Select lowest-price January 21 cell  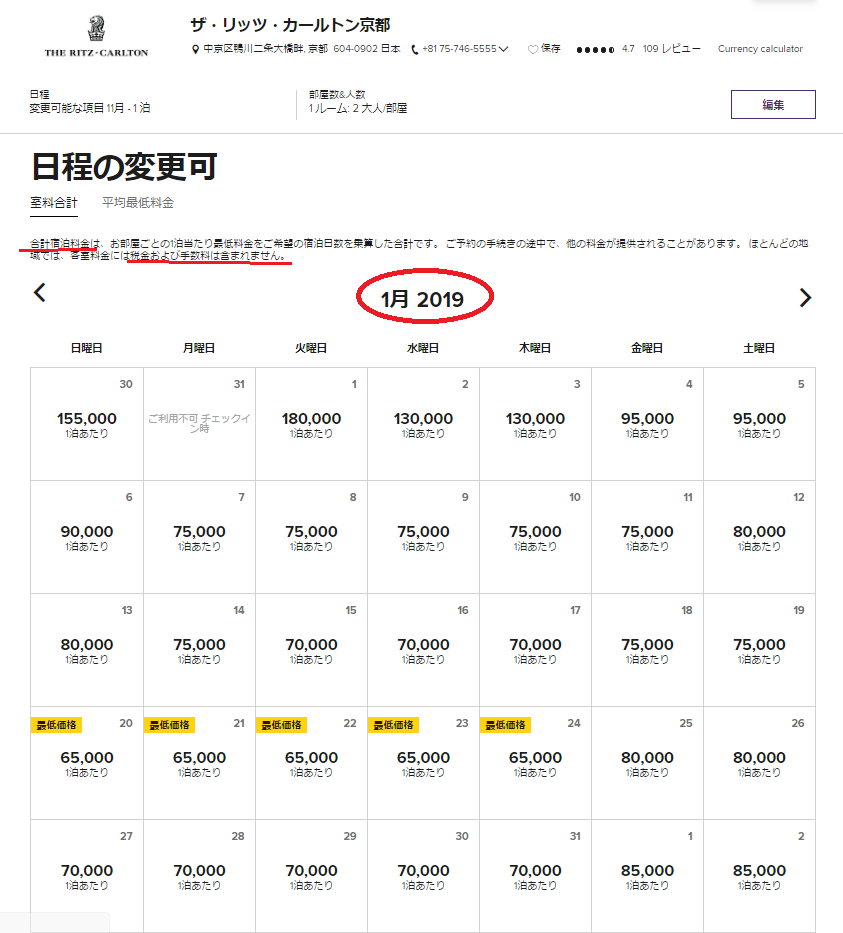pyautogui.click(x=199, y=763)
